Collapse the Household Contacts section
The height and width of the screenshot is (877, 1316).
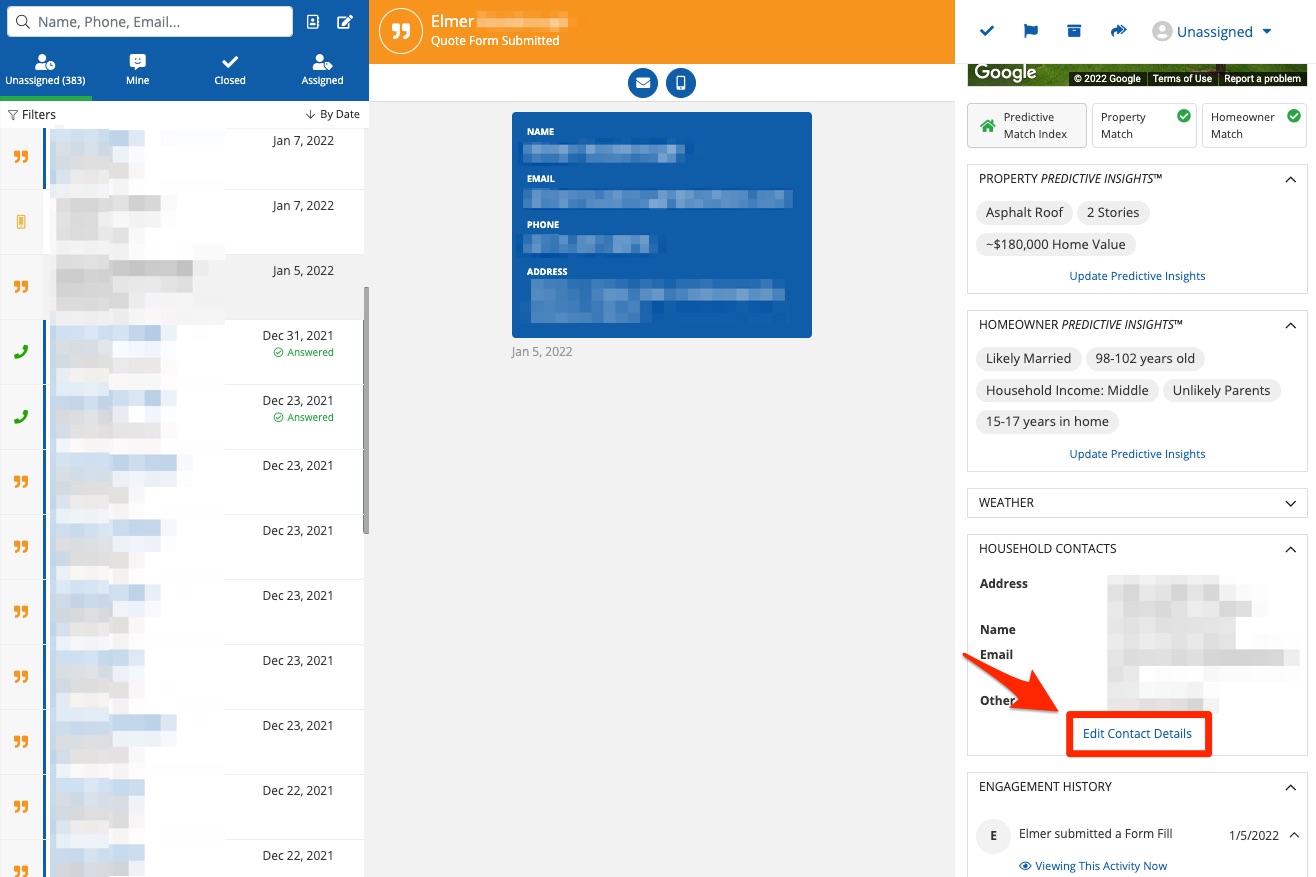(x=1290, y=549)
